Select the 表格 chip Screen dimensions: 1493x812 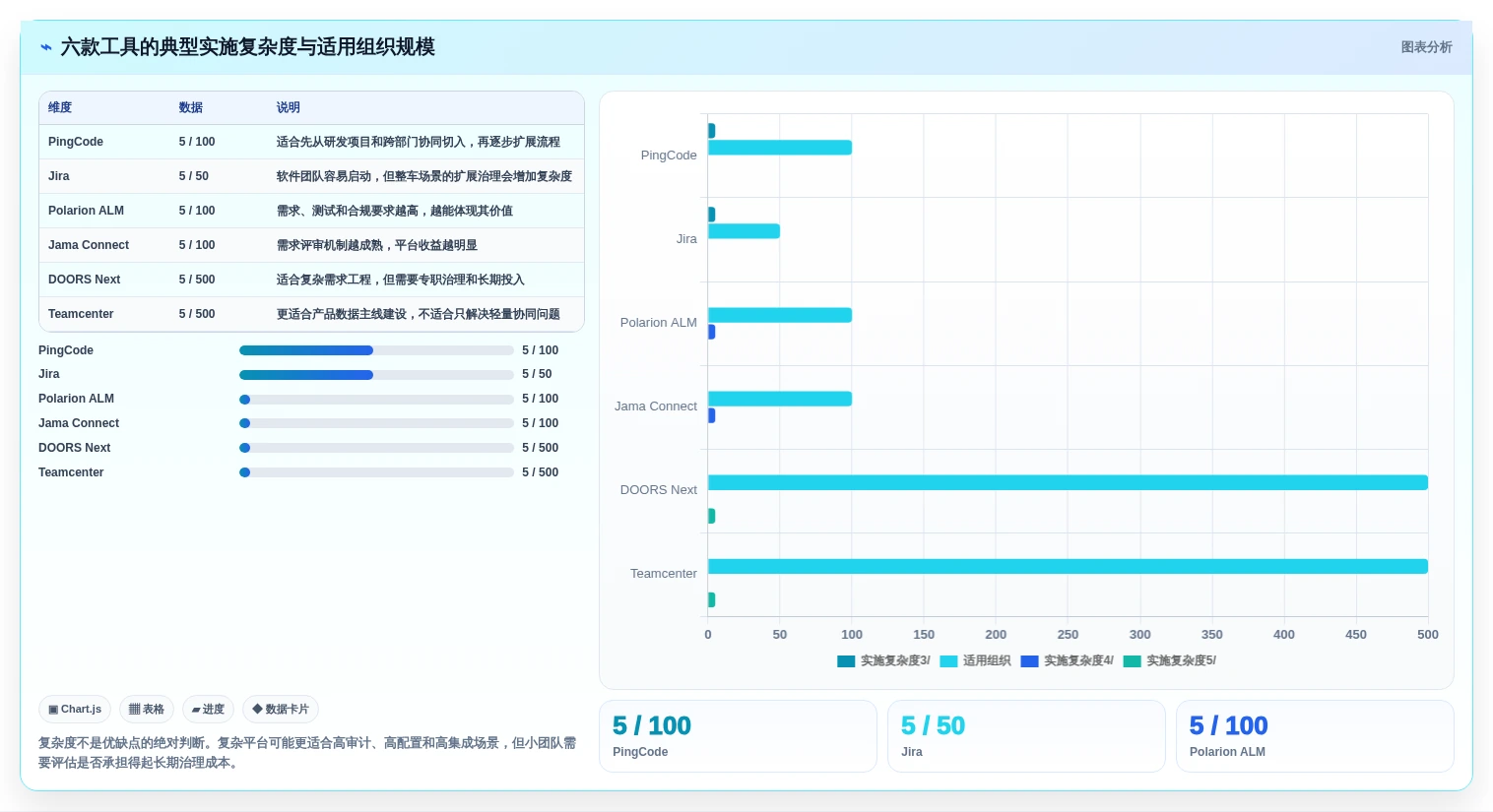(x=147, y=709)
